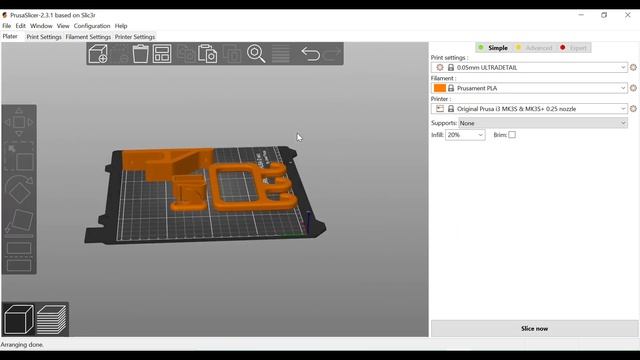Image resolution: width=640 pixels, height=360 pixels.
Task: Open the Printer preset dropdown
Action: click(529, 109)
